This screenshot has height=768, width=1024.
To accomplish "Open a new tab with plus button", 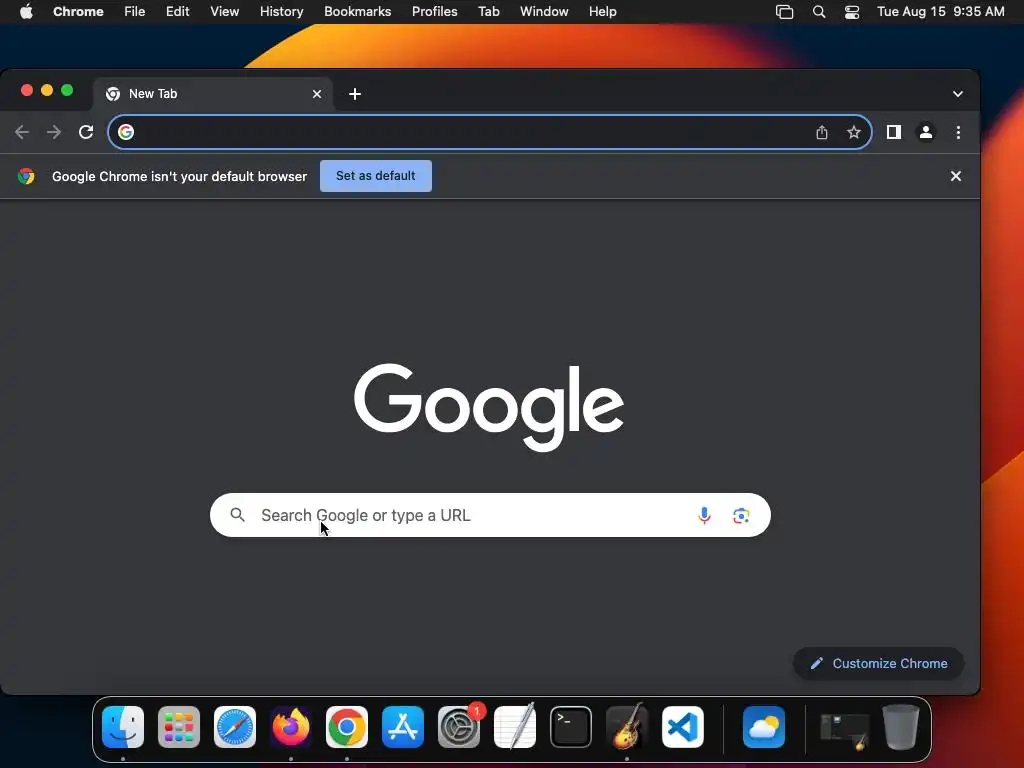I will [x=355, y=94].
